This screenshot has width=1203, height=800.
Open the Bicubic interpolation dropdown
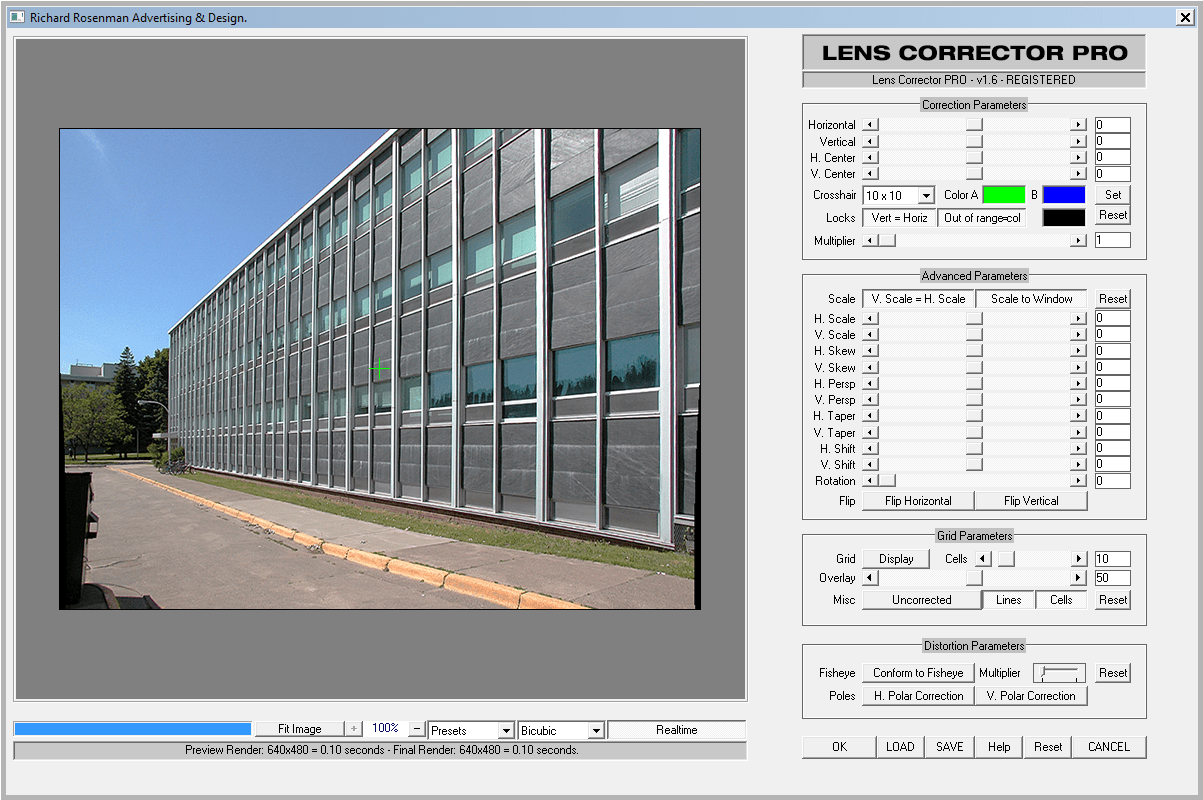point(560,729)
